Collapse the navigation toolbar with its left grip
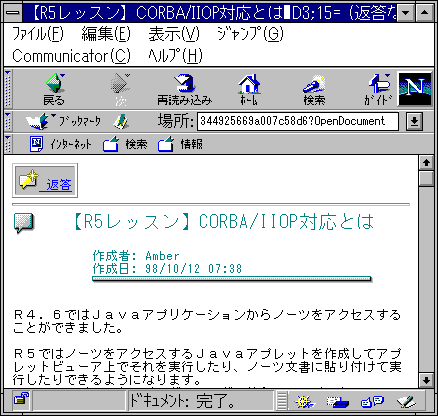 [x=8, y=89]
